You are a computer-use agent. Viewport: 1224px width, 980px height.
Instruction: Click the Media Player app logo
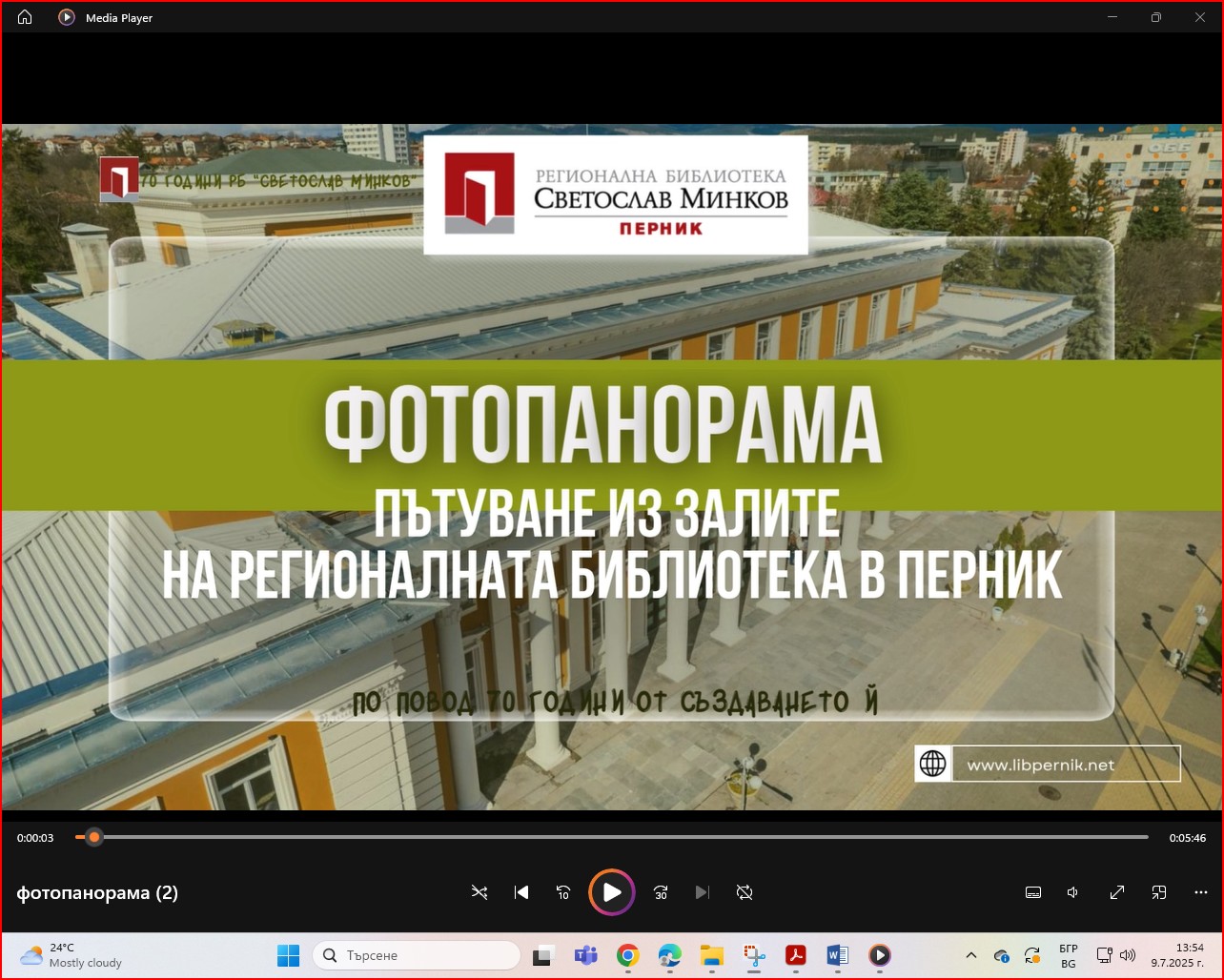(67, 17)
